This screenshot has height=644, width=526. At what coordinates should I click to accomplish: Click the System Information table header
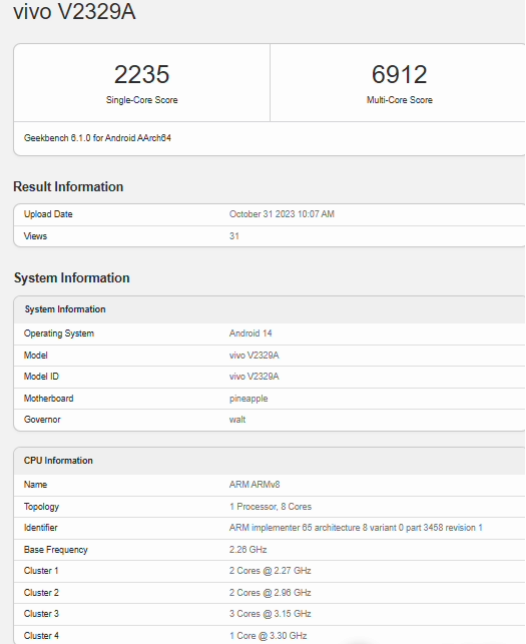pyautogui.click(x=65, y=309)
